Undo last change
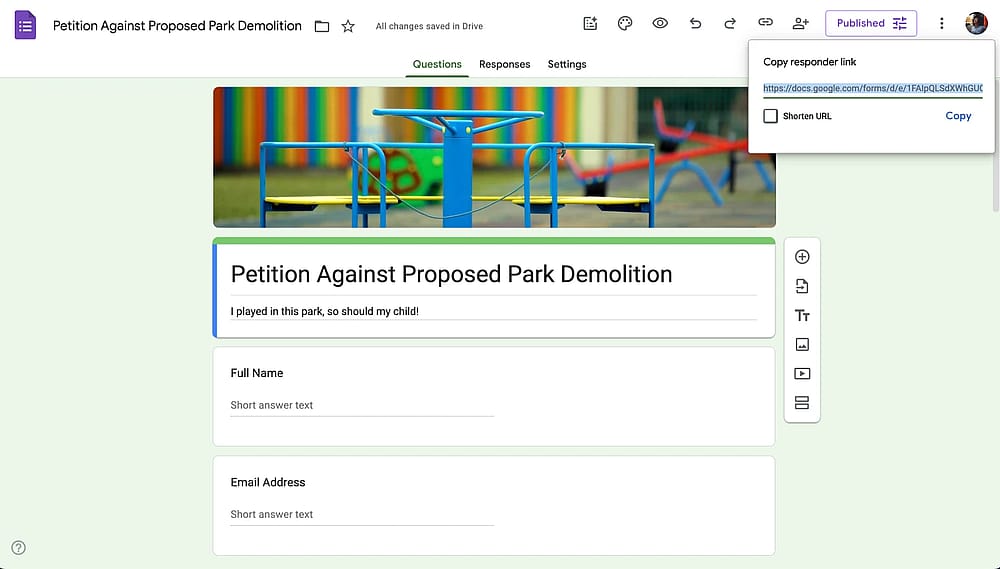 pos(695,24)
